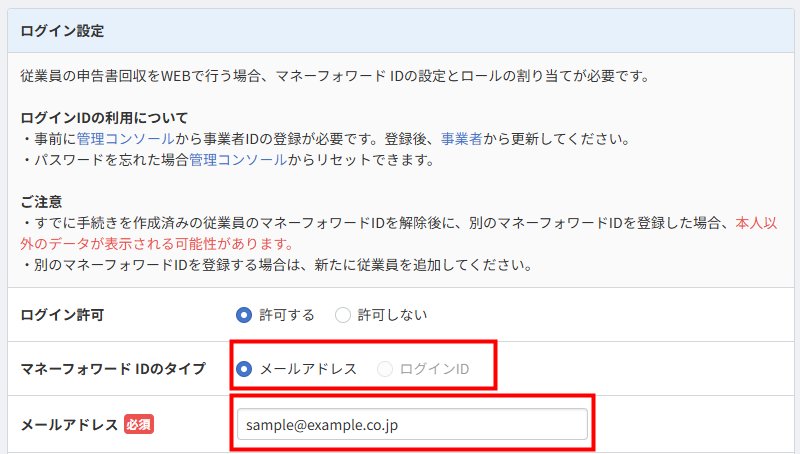
Task: Click the ログインID option label text
Action: pos(434,369)
